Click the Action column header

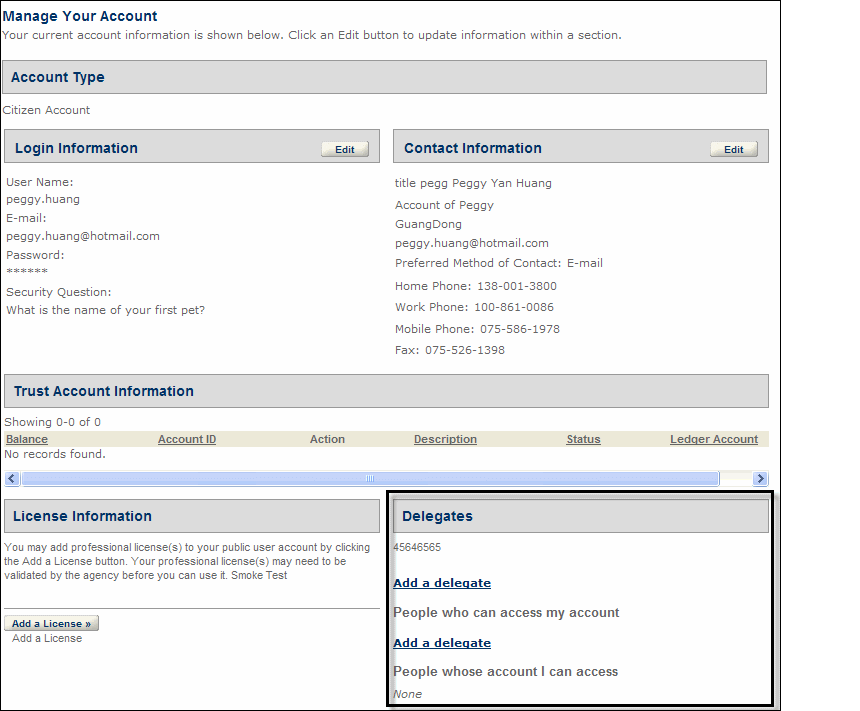[x=327, y=439]
